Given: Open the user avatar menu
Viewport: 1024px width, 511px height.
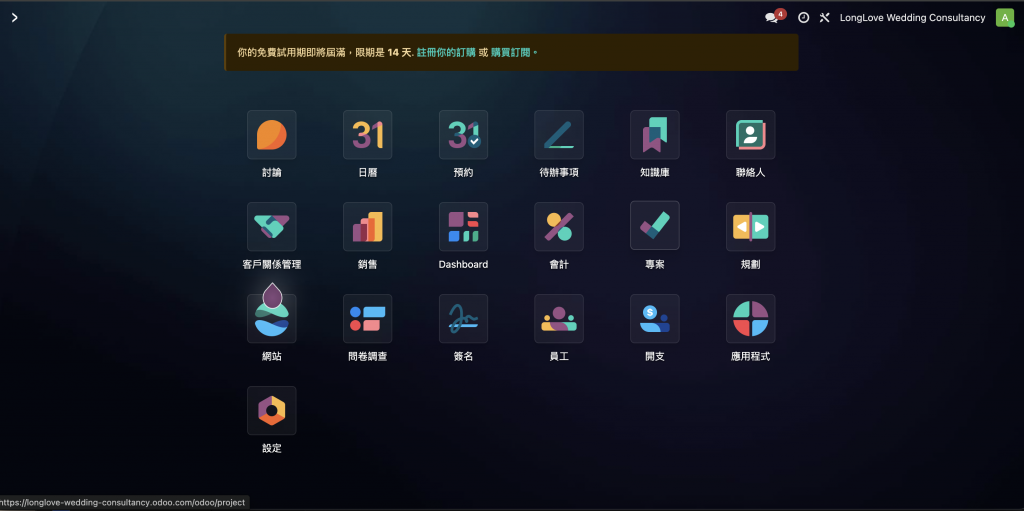Looking at the screenshot, I should tap(1004, 18).
